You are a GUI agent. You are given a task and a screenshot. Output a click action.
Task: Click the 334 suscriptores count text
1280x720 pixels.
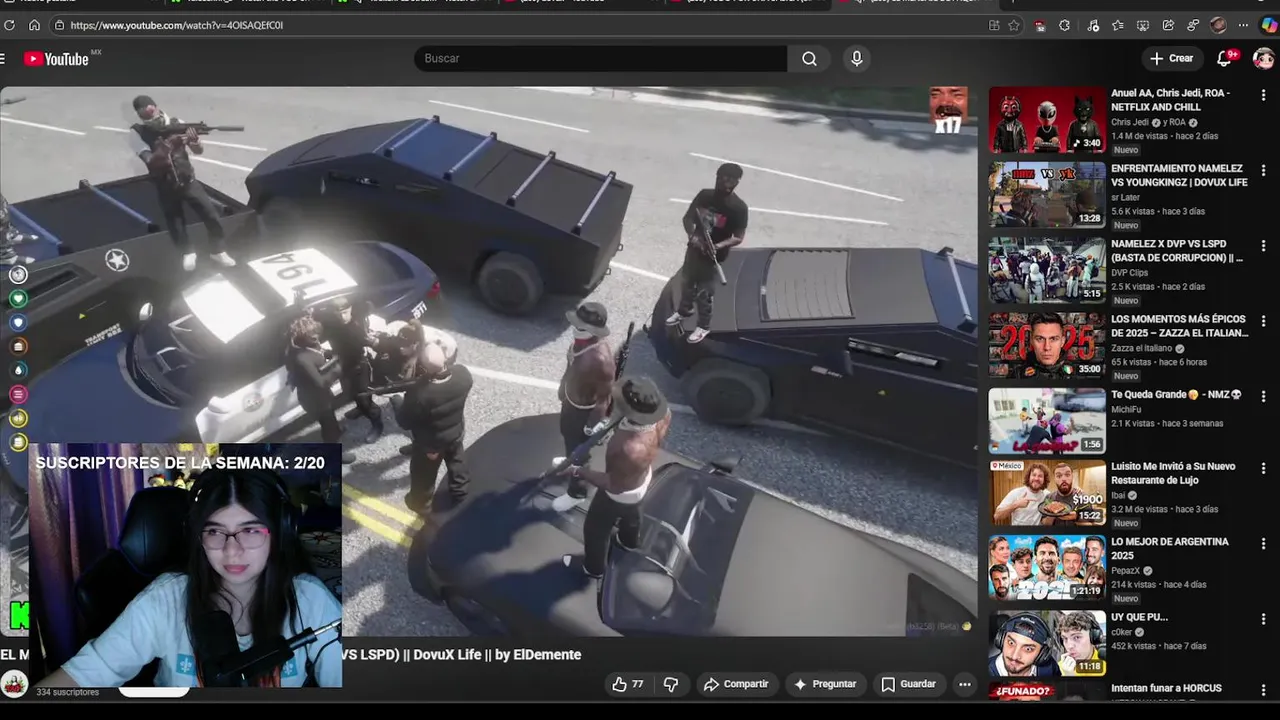coord(67,692)
